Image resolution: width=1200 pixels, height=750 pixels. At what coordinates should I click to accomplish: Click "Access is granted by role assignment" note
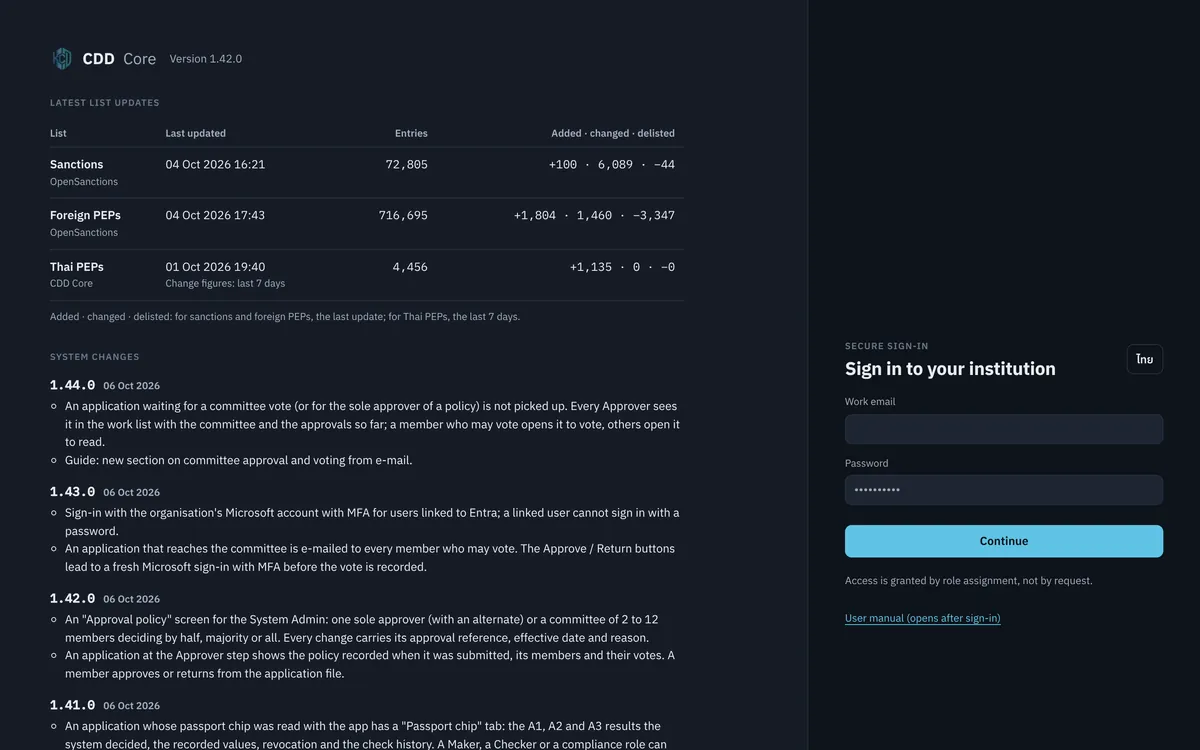click(968, 581)
